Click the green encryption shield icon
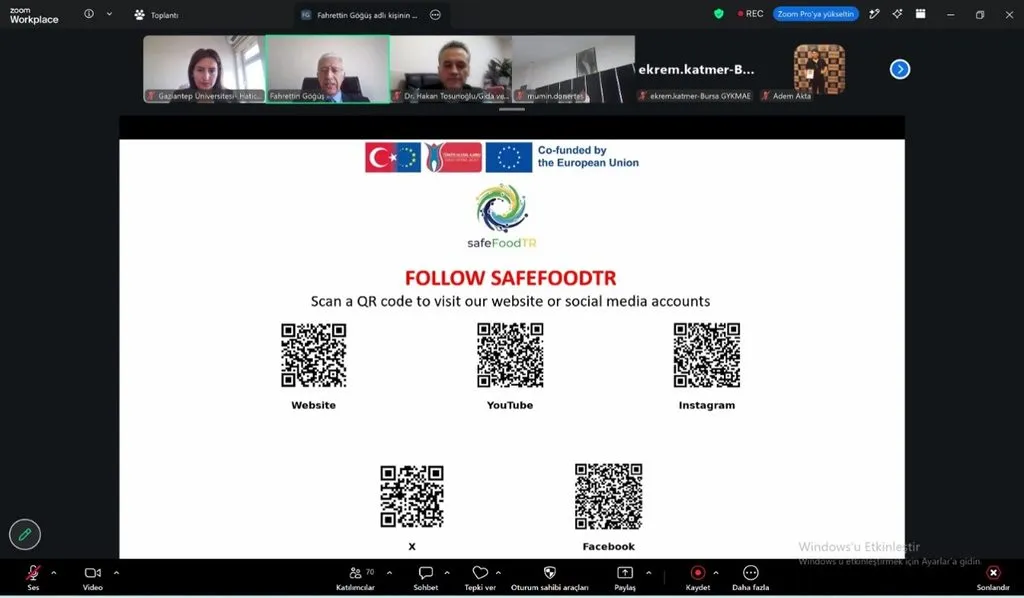 click(719, 14)
